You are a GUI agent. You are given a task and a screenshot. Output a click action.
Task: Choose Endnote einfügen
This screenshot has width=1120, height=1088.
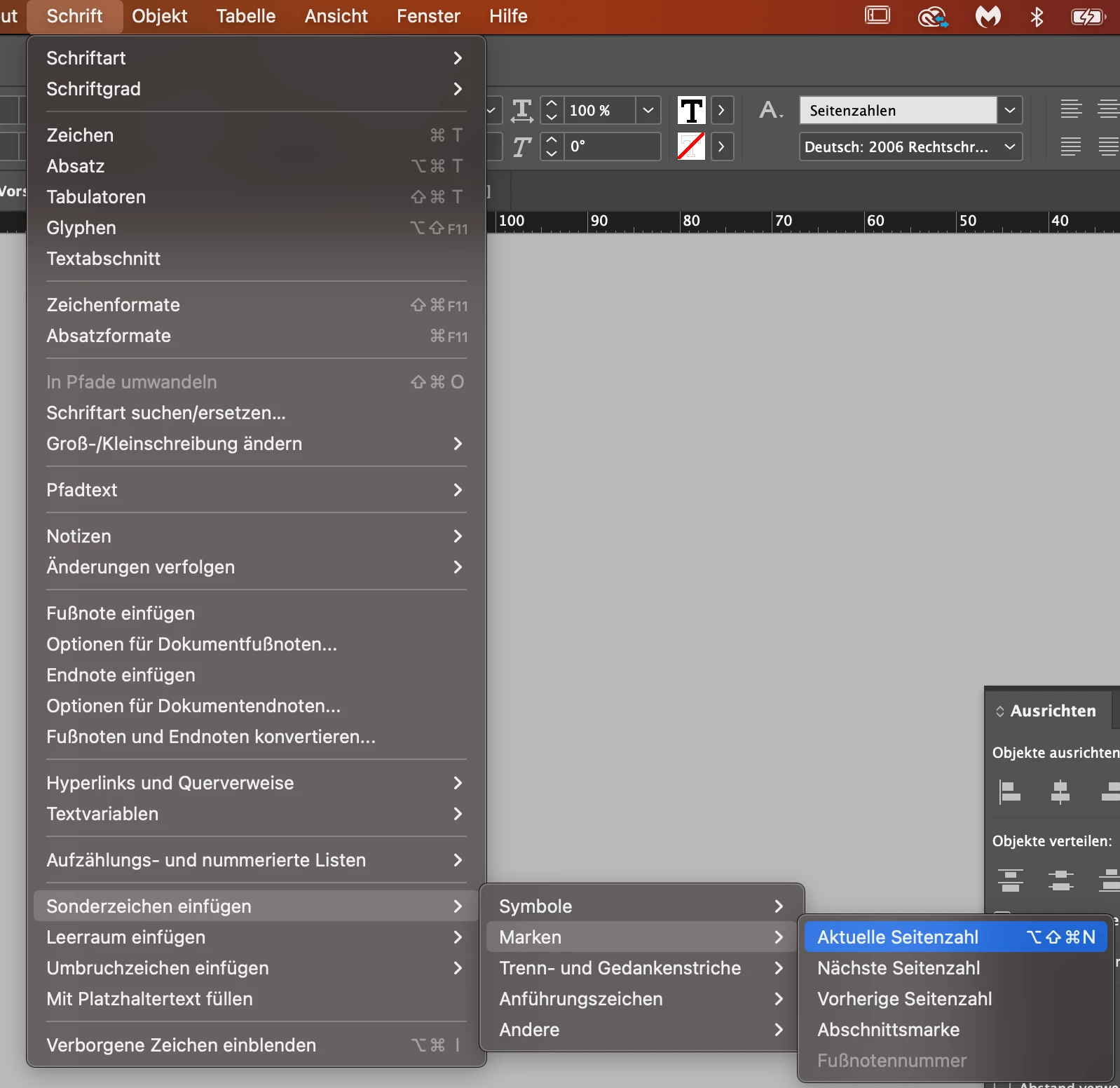point(256,675)
